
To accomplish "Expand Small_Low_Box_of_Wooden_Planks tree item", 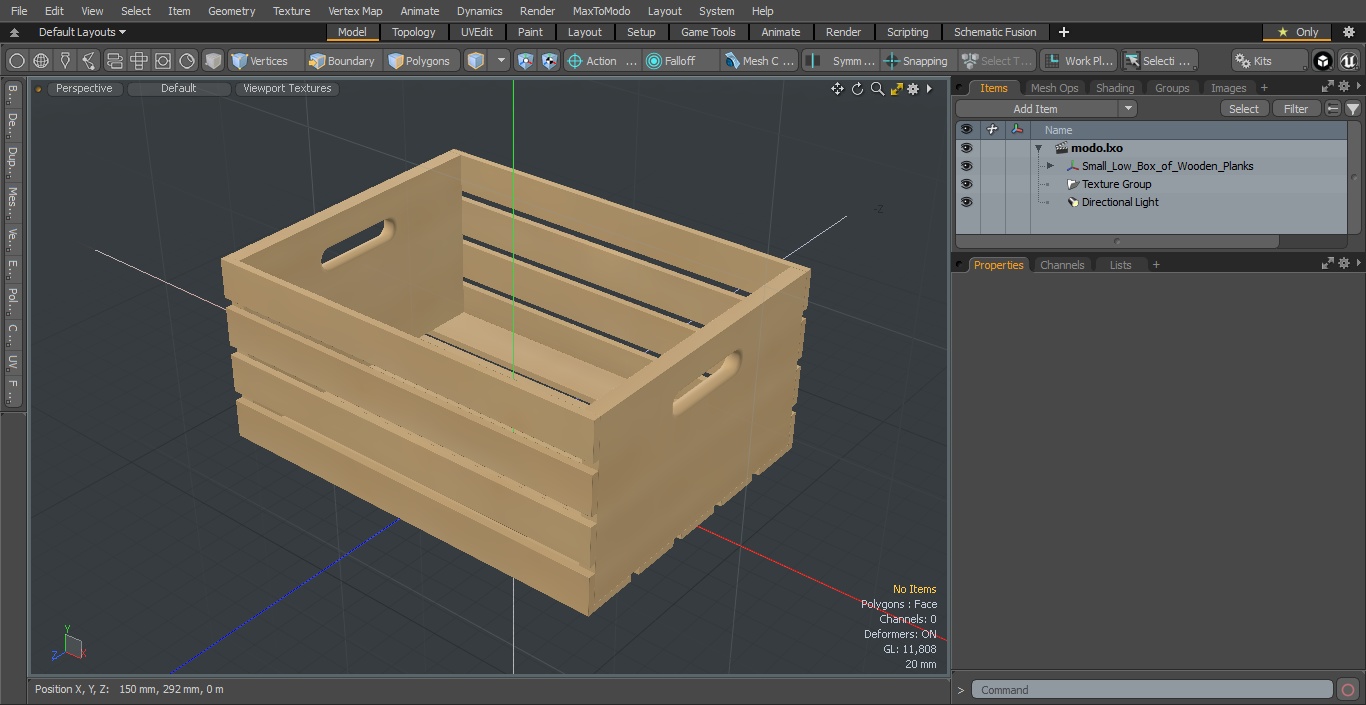I will 1050,166.
